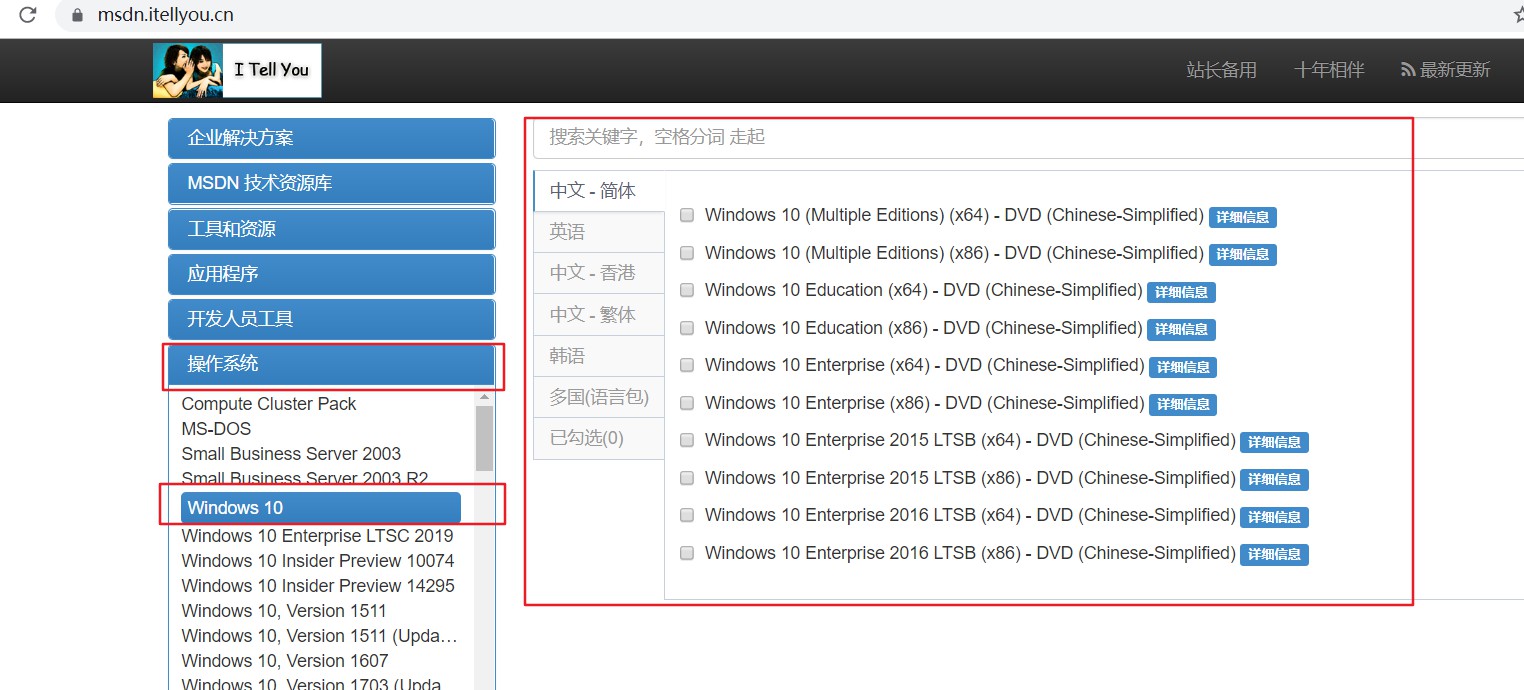The height and width of the screenshot is (690, 1524).
Task: Switch to the 中文 - 香港 tab
Action: pos(598,273)
